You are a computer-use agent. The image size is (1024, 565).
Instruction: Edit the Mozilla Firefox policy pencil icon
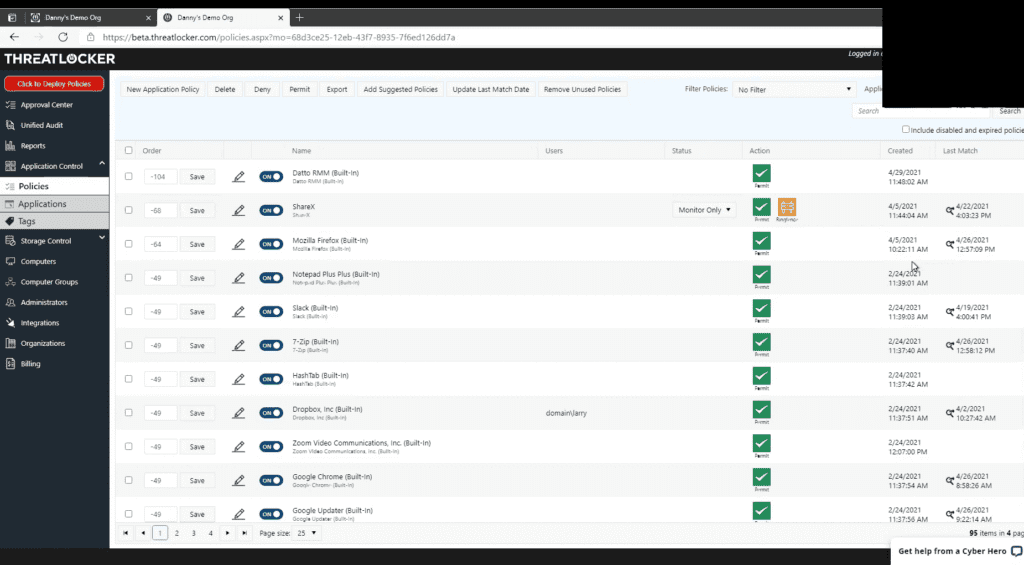(238, 244)
